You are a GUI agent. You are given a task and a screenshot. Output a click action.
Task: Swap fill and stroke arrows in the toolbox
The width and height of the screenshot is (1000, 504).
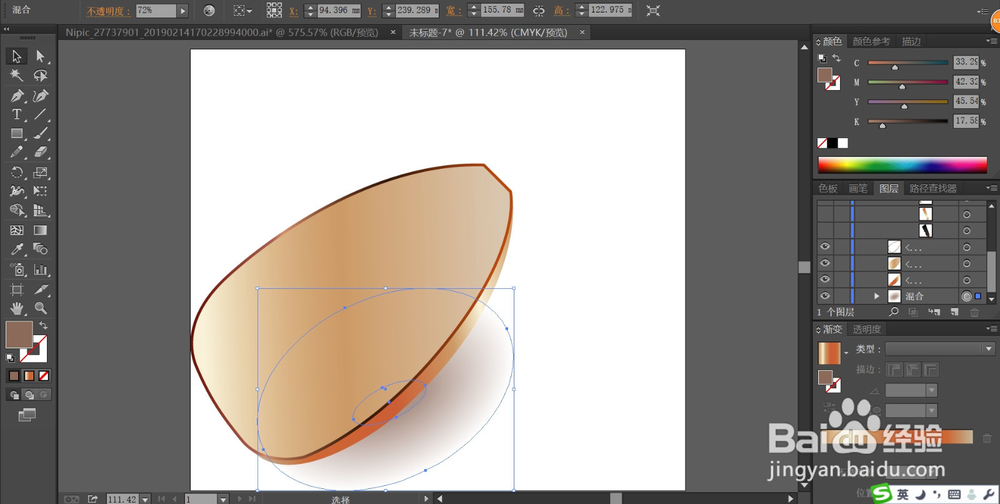[x=43, y=325]
